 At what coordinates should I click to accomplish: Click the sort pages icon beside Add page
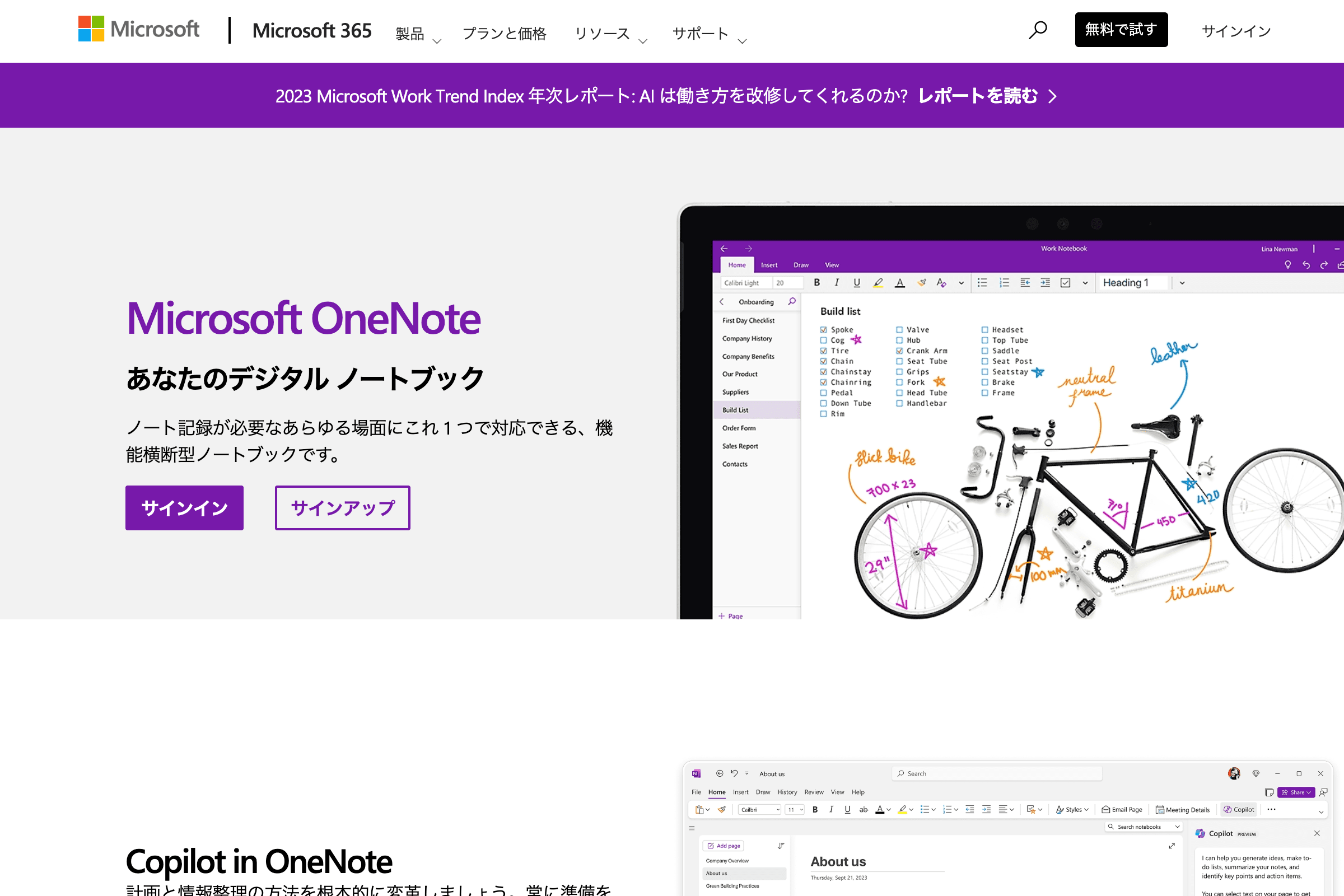pyautogui.click(x=781, y=846)
